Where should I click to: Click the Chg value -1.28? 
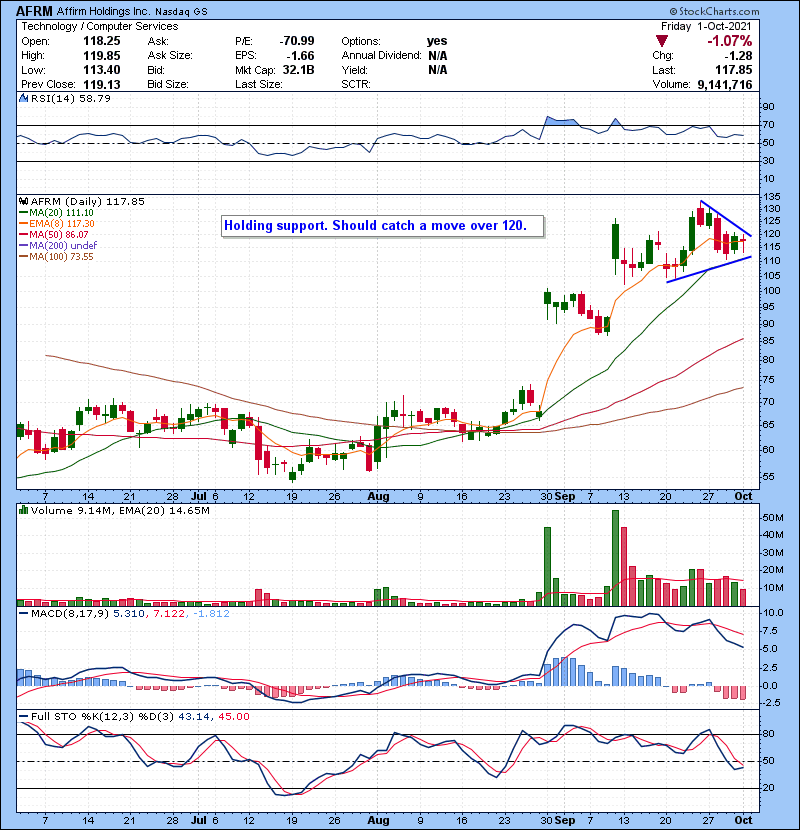point(738,56)
